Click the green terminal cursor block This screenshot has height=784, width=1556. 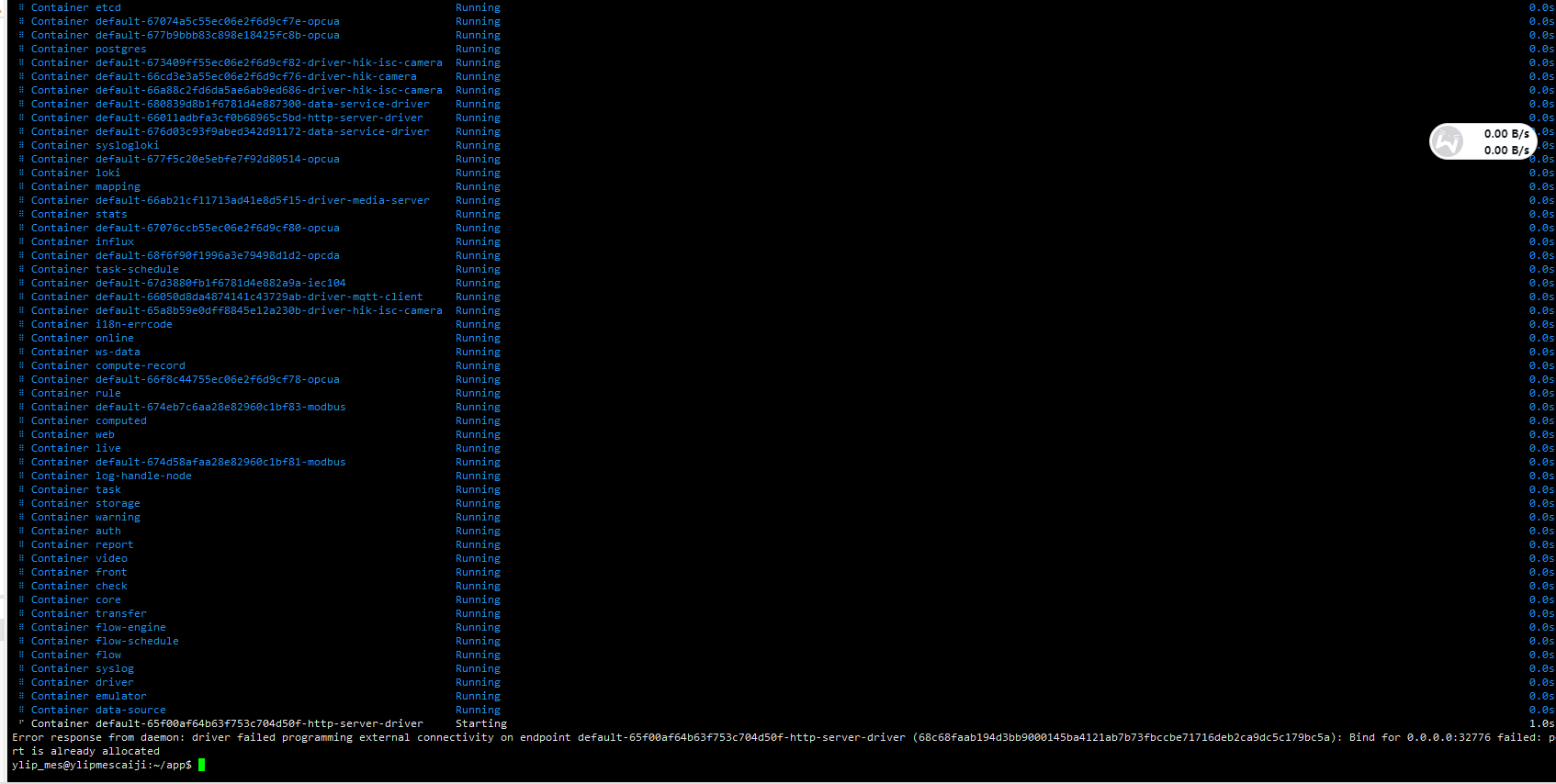tap(202, 765)
